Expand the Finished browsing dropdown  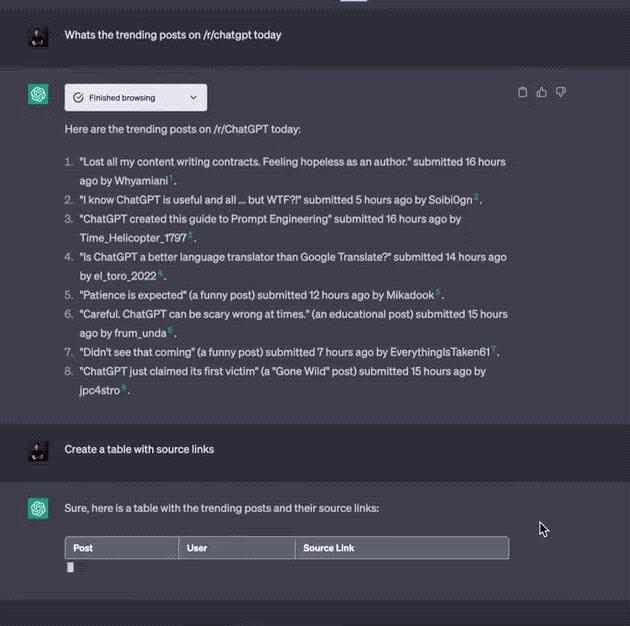(136, 98)
